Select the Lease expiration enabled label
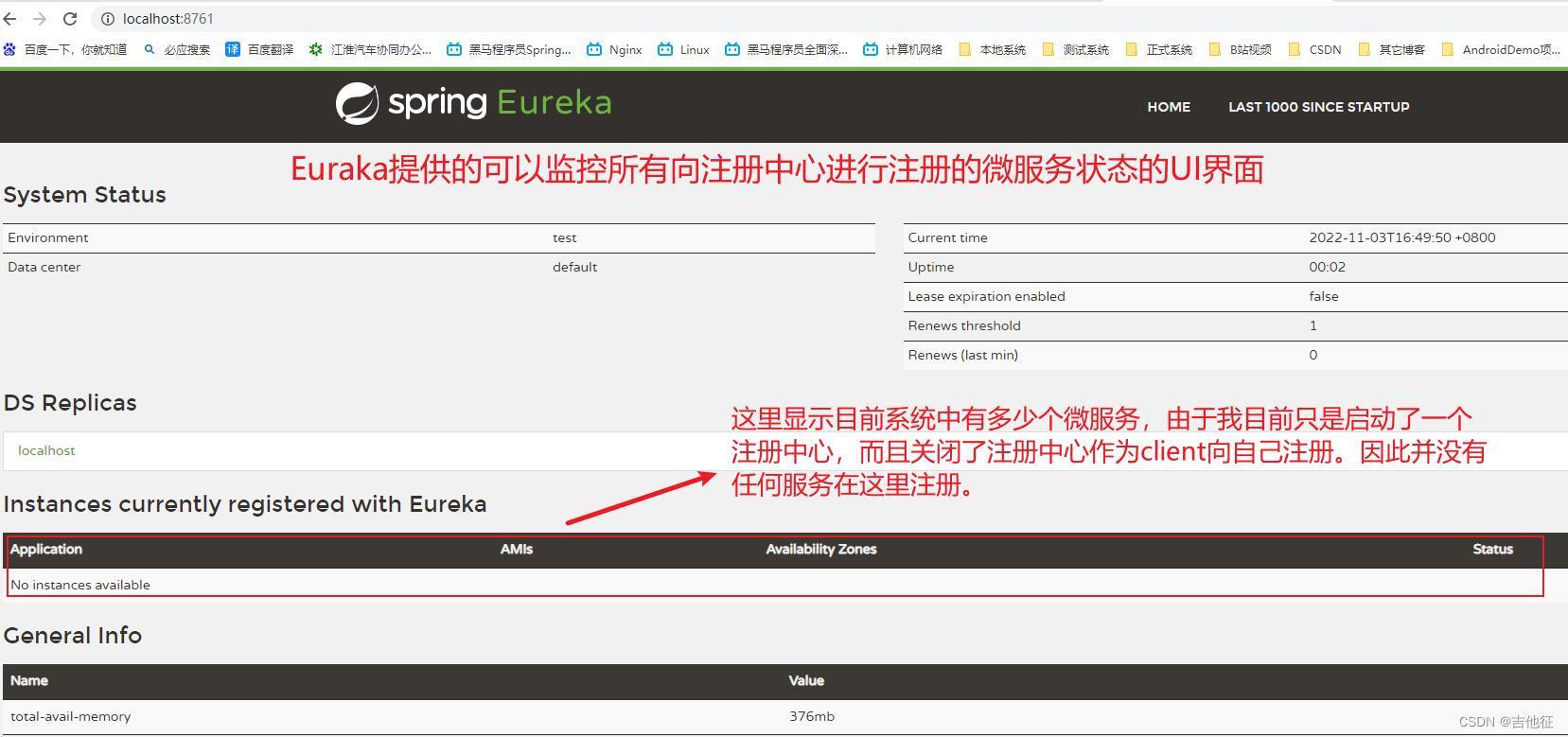 tap(987, 296)
